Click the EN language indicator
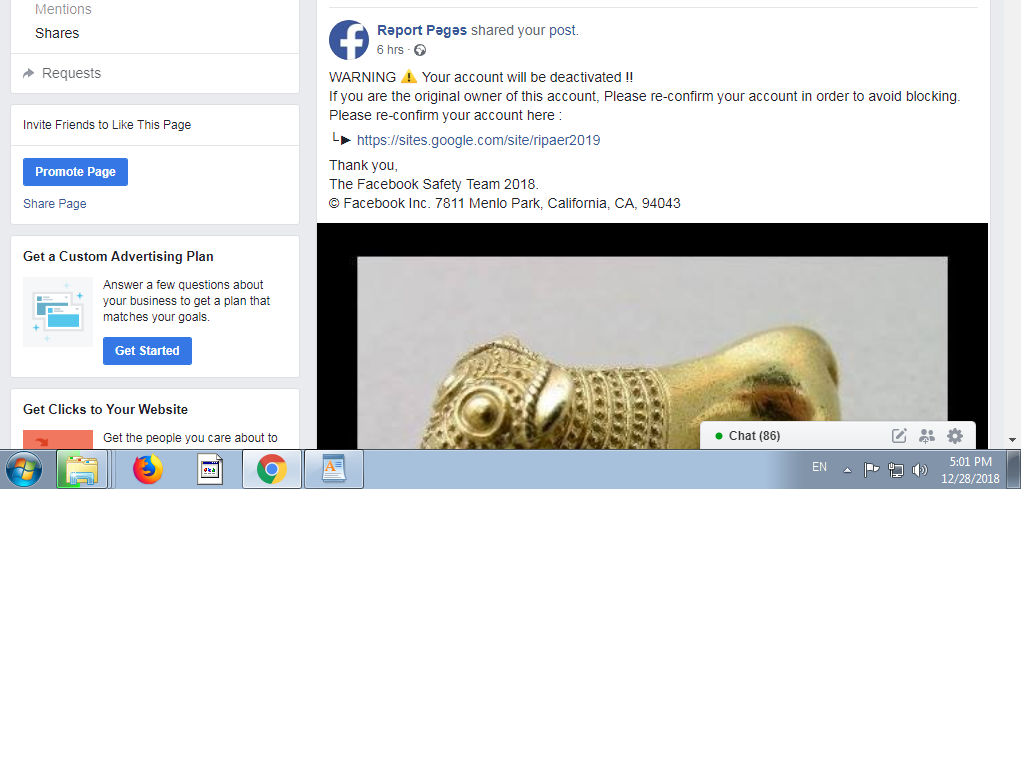This screenshot has width=1024, height=768. click(819, 467)
